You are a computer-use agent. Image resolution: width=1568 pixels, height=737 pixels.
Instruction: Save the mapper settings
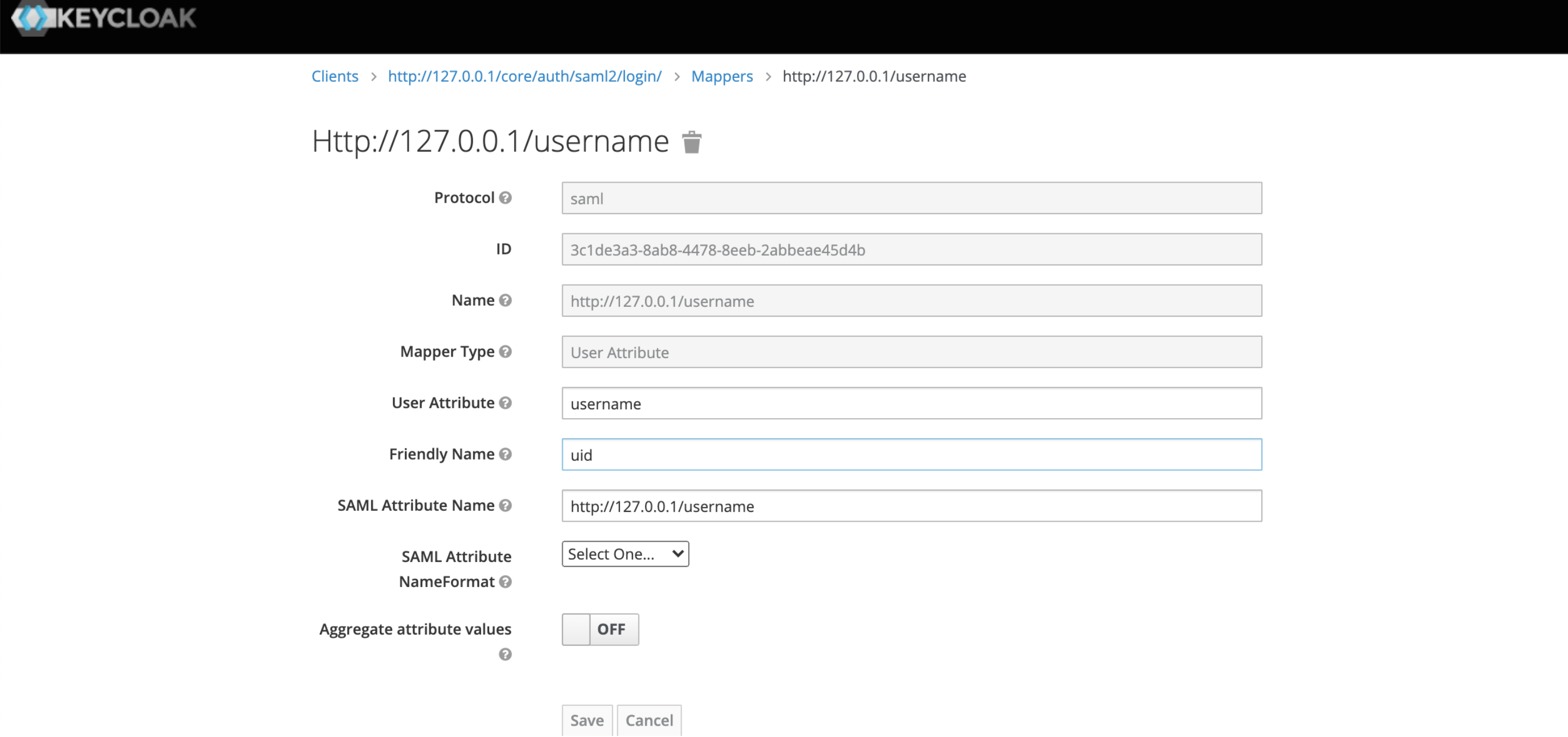pyautogui.click(x=586, y=721)
